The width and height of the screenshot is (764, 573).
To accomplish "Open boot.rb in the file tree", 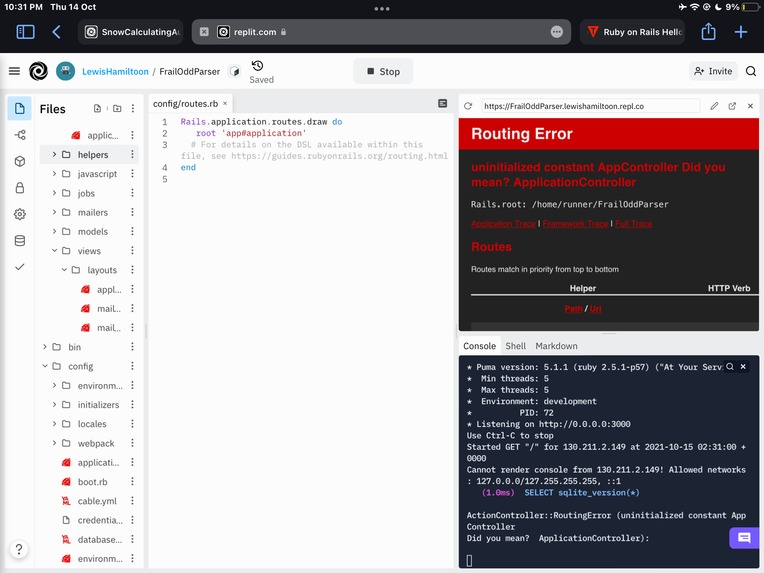I will (x=92, y=481).
